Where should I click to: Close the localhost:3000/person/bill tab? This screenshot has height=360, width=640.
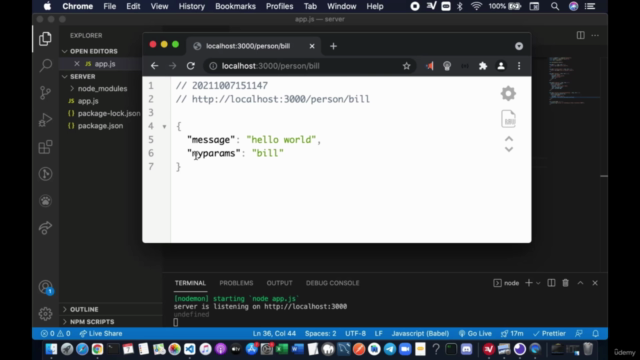click(x=312, y=46)
